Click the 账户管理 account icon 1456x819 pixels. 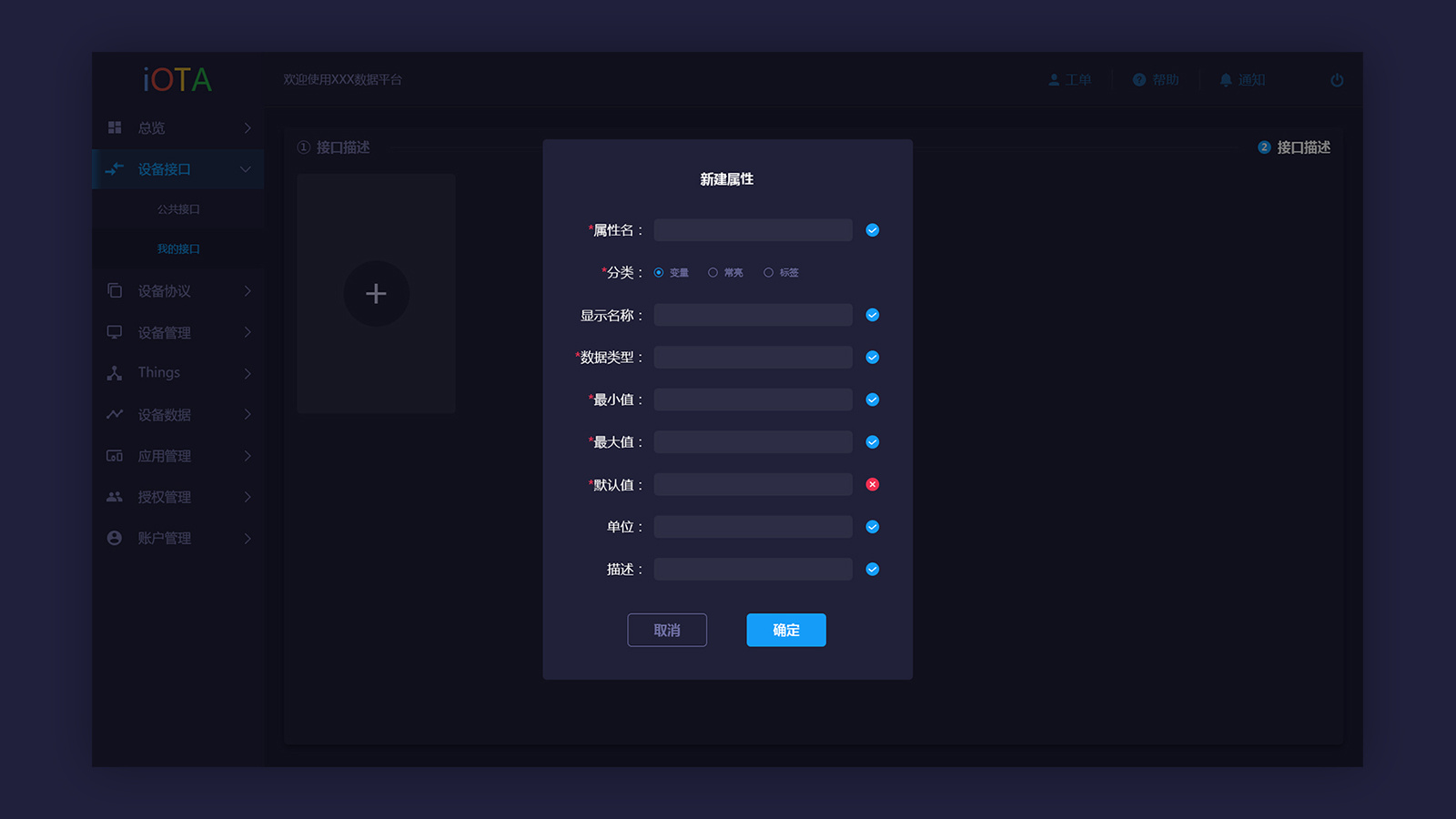click(114, 538)
